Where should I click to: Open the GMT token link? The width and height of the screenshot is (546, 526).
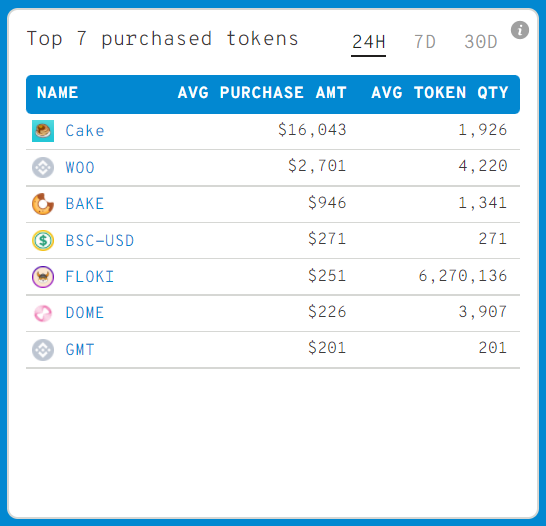(x=80, y=350)
